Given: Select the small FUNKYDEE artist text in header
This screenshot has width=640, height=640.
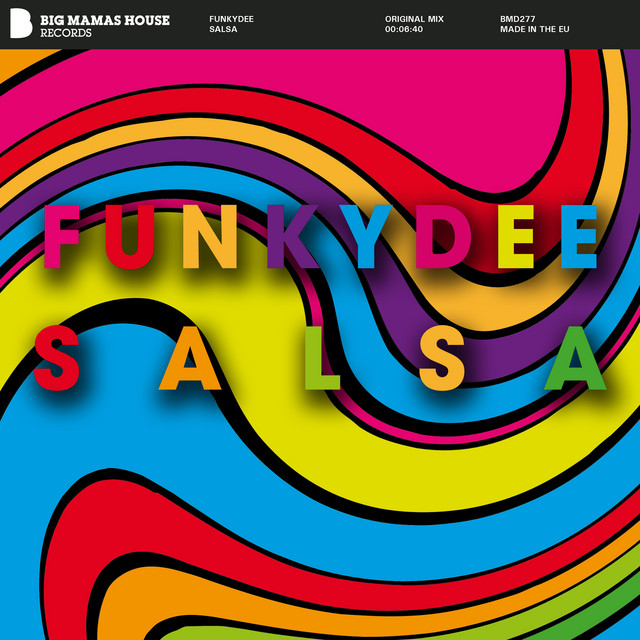Looking at the screenshot, I should (232, 19).
